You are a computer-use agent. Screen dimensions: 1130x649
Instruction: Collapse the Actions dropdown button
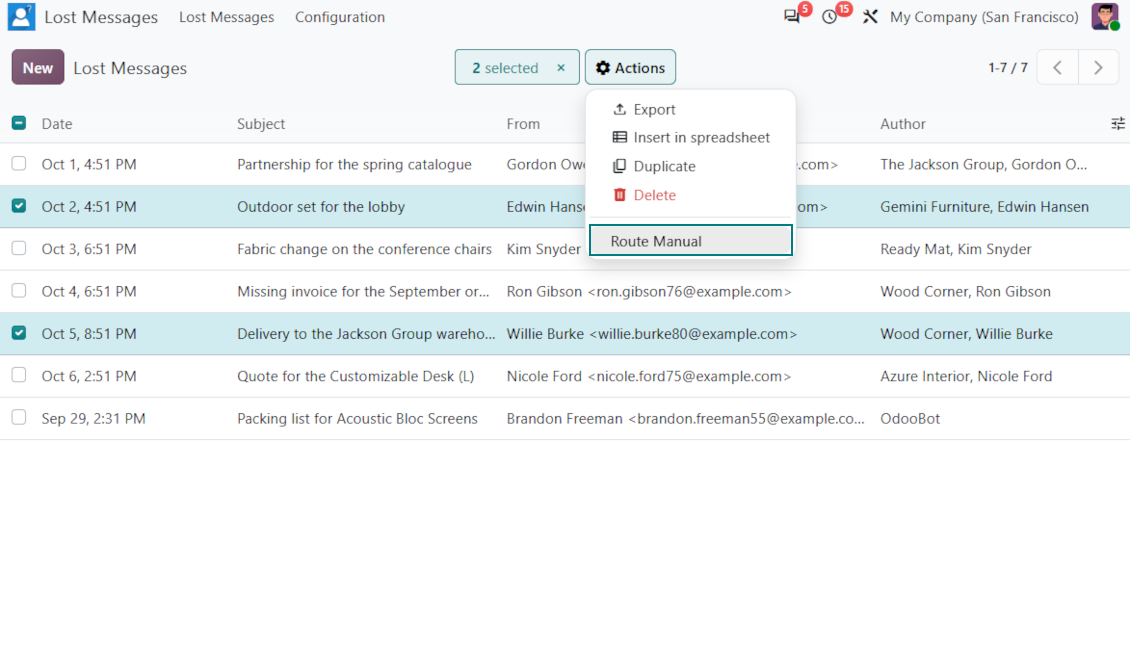click(631, 68)
